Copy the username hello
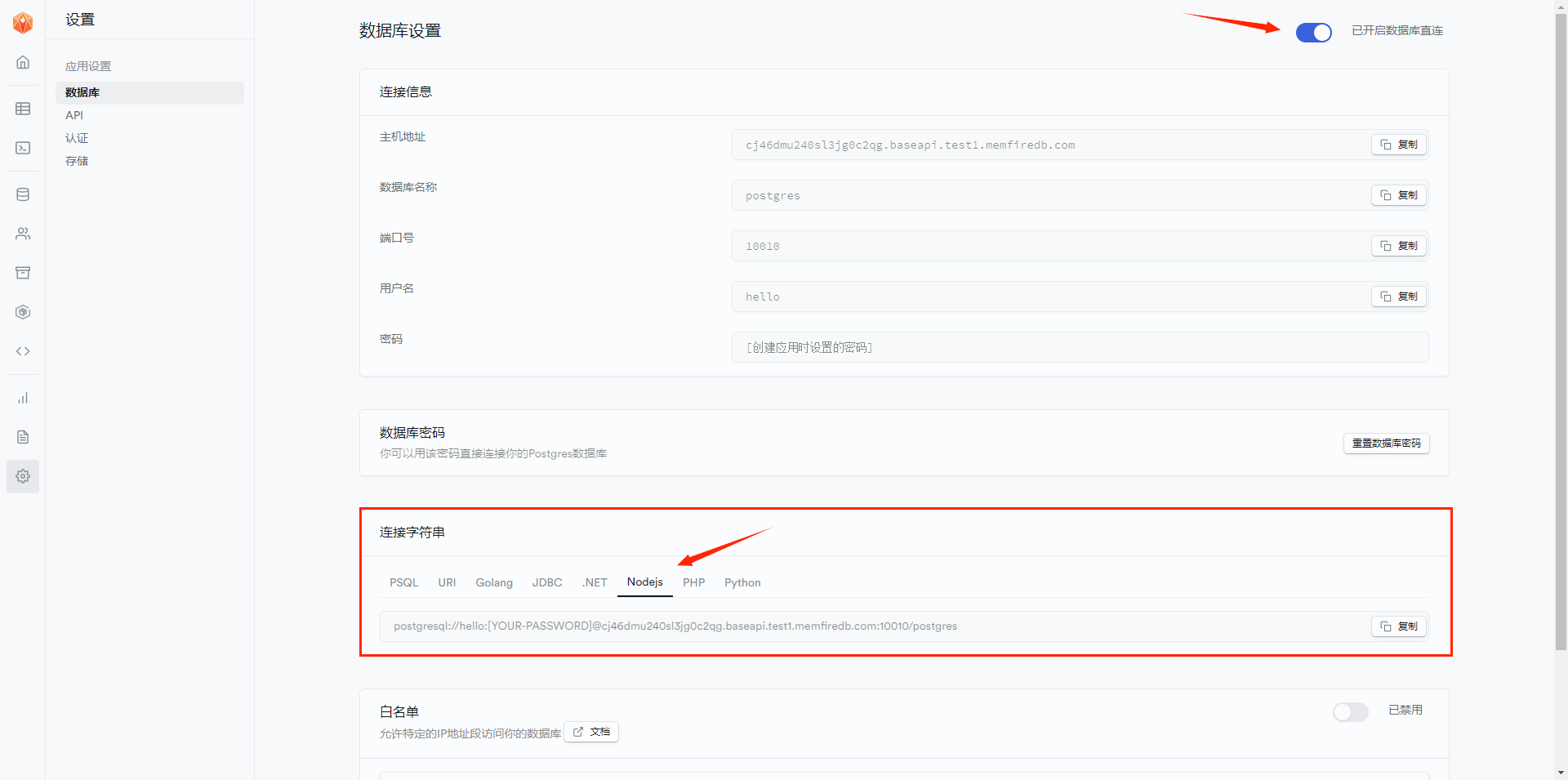The width and height of the screenshot is (1568, 780). pyautogui.click(x=1399, y=296)
